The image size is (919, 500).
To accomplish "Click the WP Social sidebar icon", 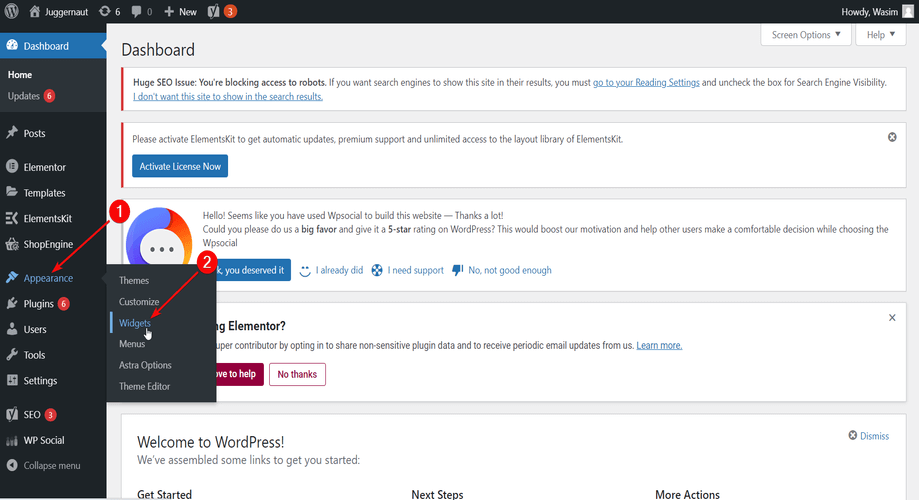I will (x=12, y=440).
